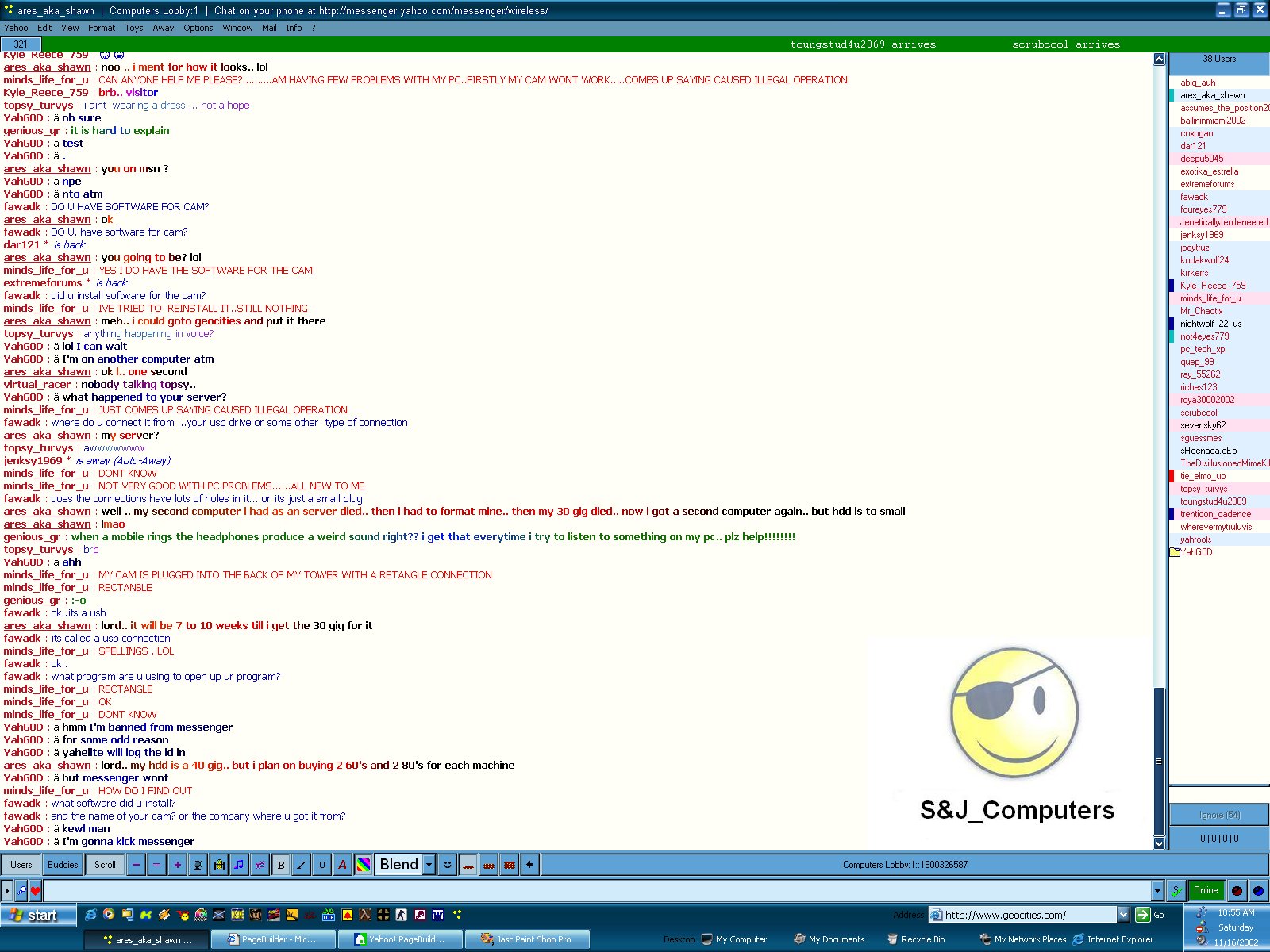Select user Kyle_Reece_759 in user list

[1213, 286]
